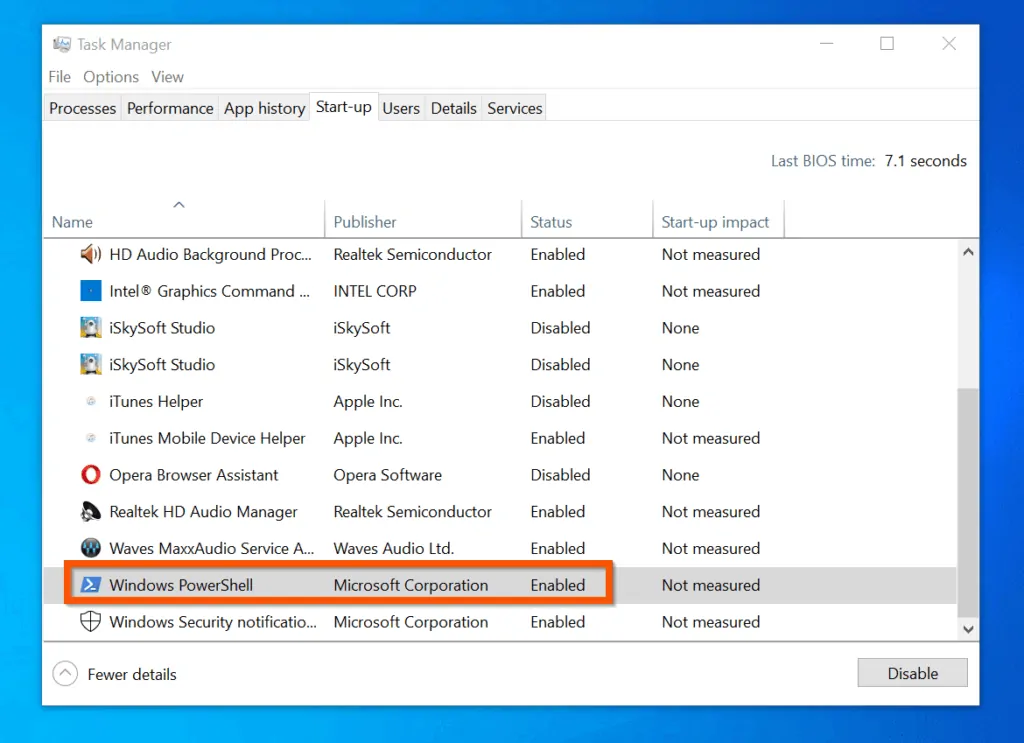Screen dimensions: 1024x743
Task: Select the HD Audio Background Proc... entry
Action: coord(210,254)
